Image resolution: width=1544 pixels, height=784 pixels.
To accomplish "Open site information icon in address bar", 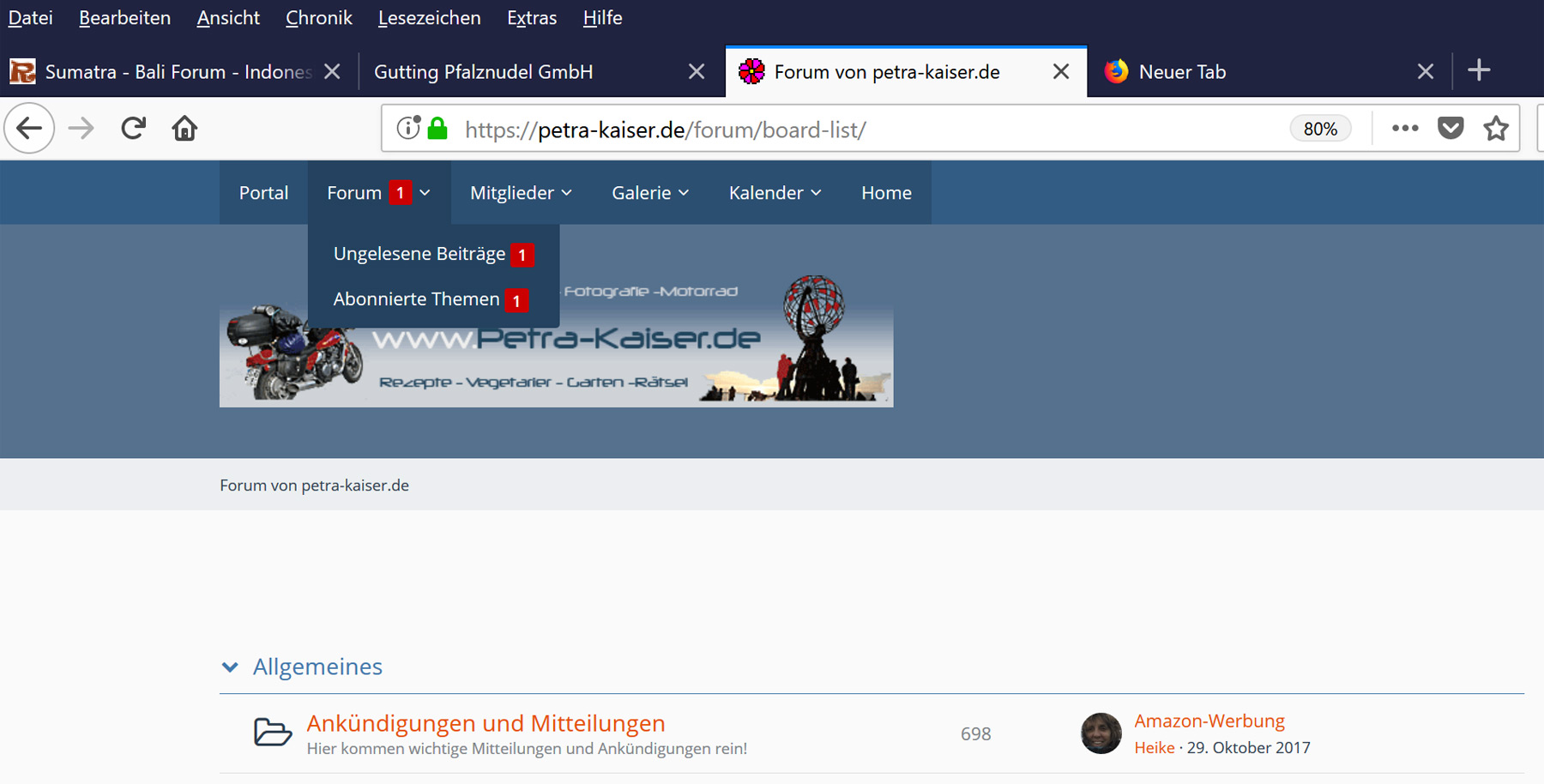I will coord(407,129).
